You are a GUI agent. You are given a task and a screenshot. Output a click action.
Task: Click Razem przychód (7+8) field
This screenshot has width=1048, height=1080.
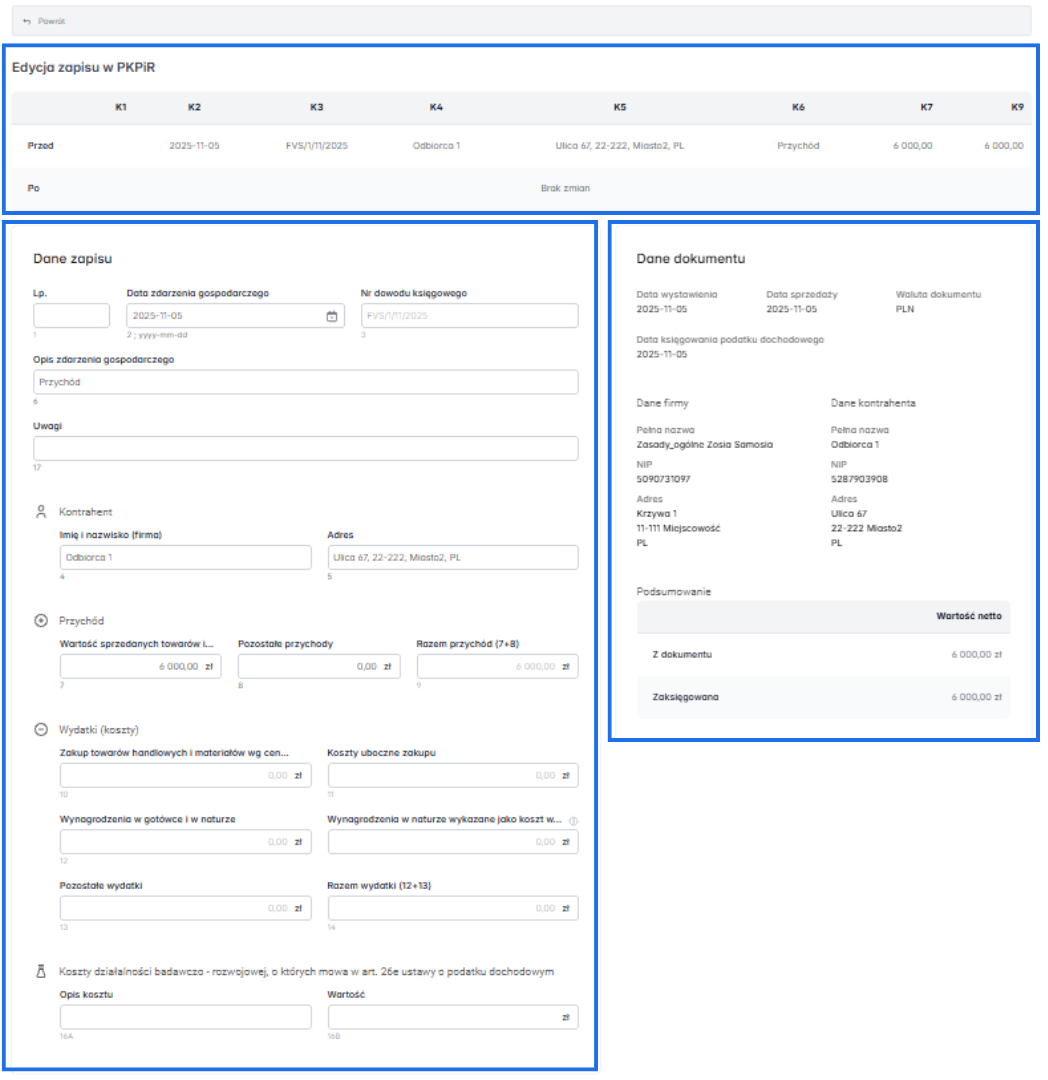498,666
